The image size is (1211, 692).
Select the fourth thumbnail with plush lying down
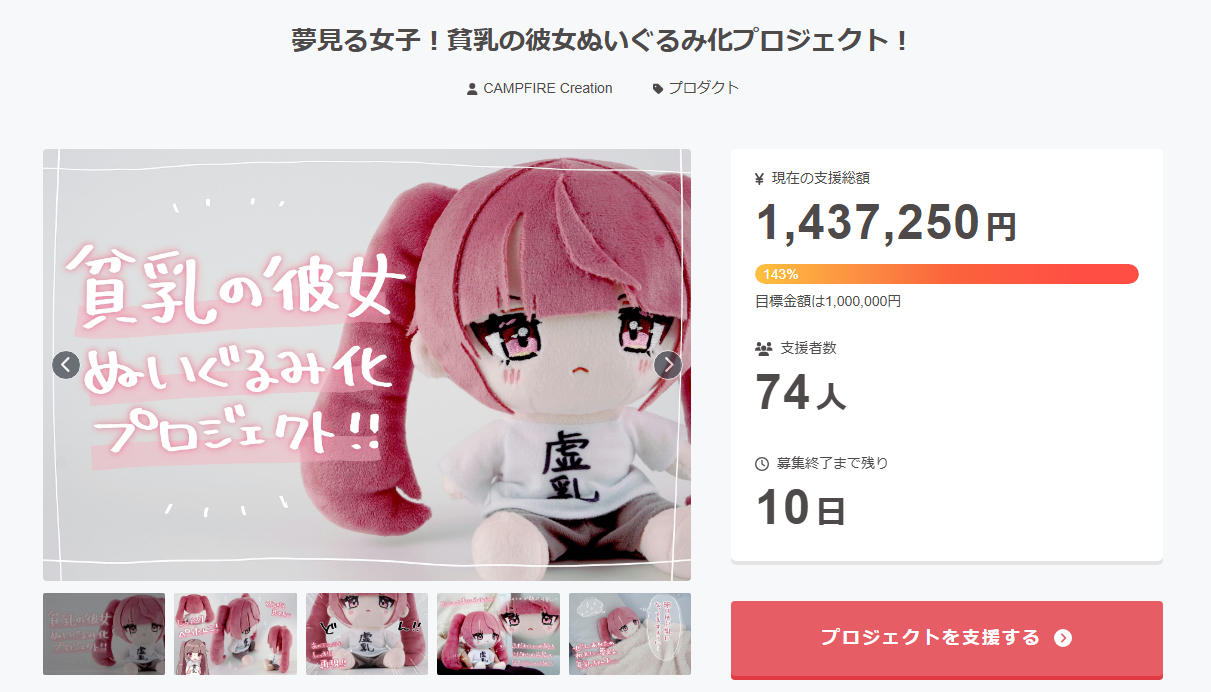[x=498, y=634]
